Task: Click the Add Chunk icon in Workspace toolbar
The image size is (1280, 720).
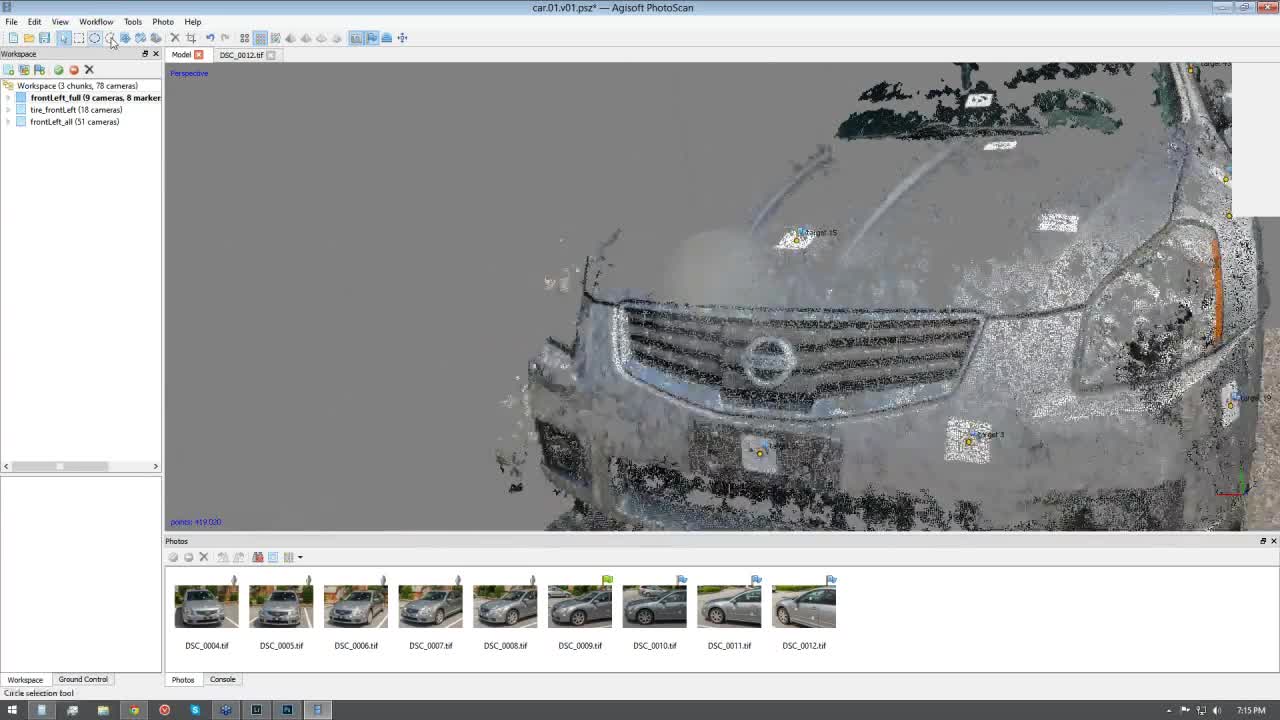Action: point(8,70)
